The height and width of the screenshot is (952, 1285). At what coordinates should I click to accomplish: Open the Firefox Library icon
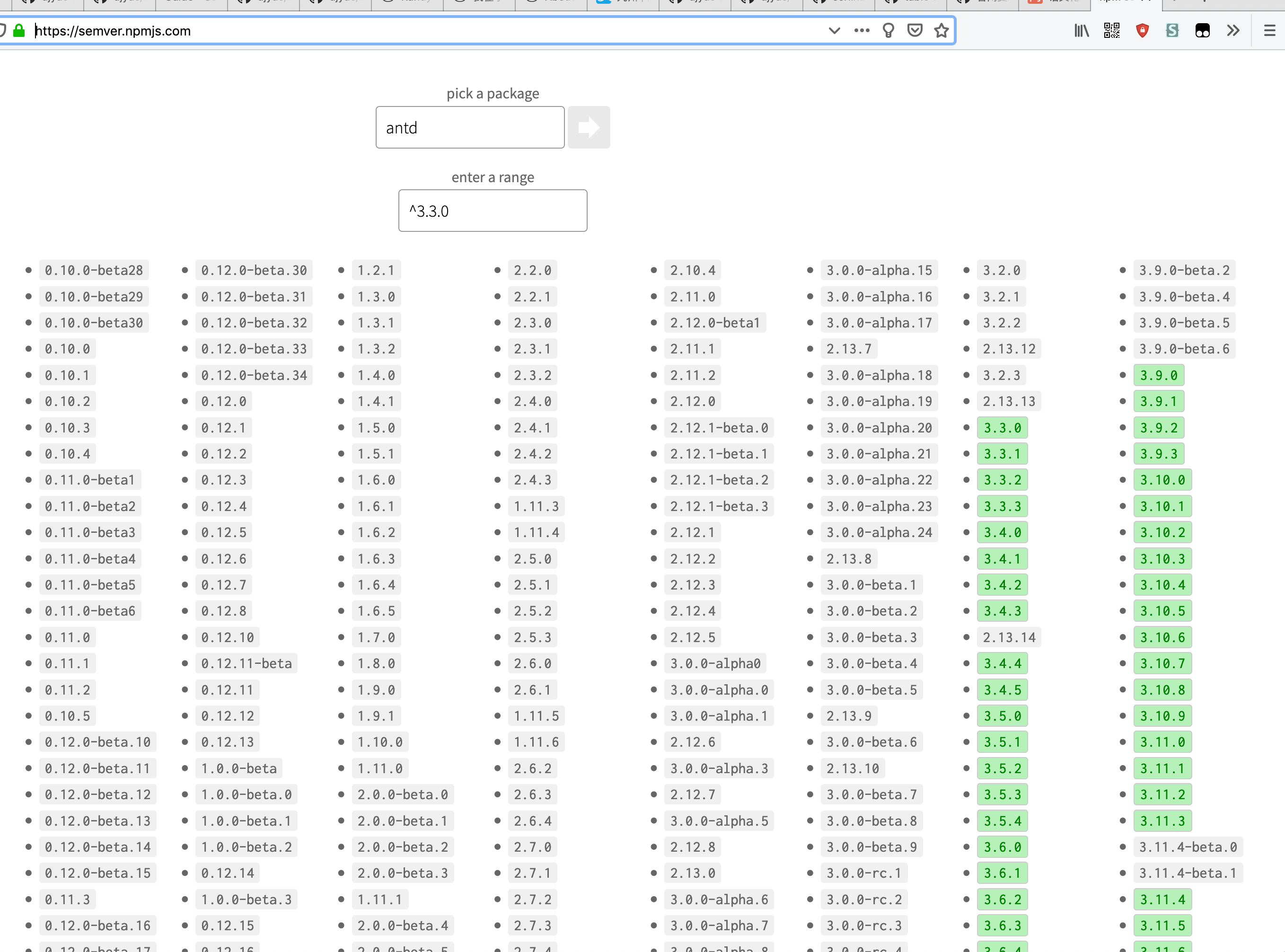[1081, 31]
